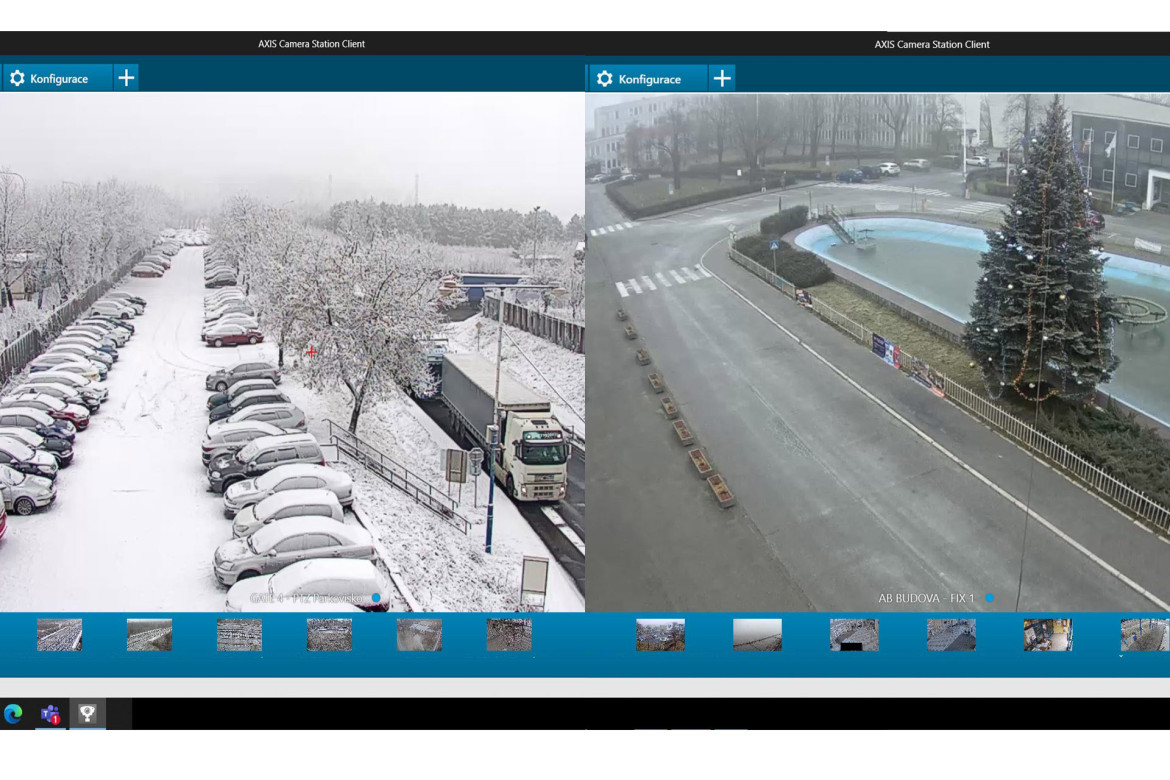Select the third camera thumbnail in the left strip
The image size is (1170, 780).
(239, 635)
